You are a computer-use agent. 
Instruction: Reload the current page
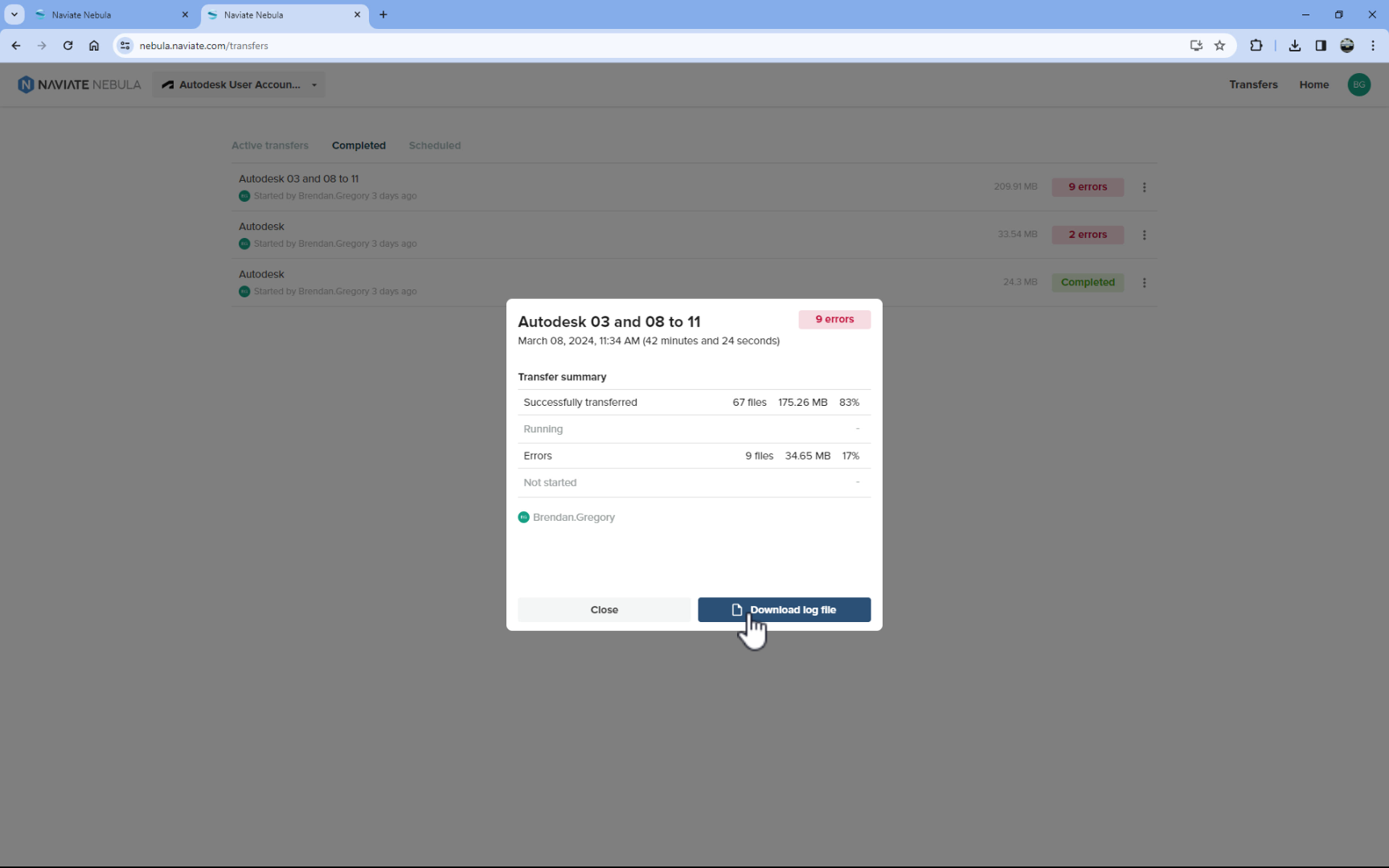68,46
